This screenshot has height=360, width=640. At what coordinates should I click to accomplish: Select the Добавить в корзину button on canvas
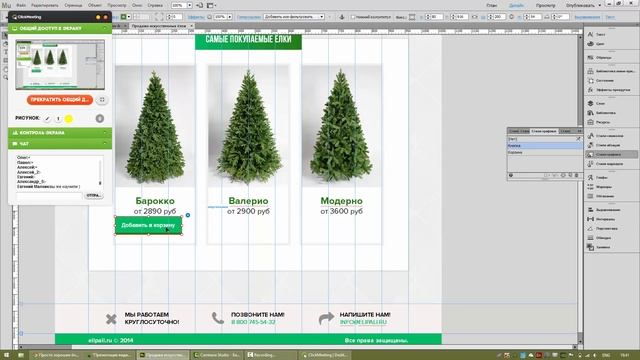click(x=149, y=225)
